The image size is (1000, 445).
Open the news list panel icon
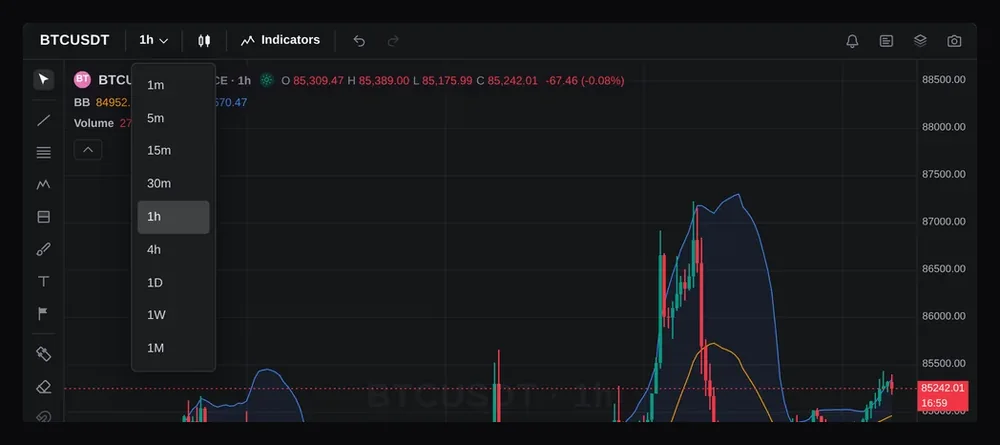tap(886, 41)
